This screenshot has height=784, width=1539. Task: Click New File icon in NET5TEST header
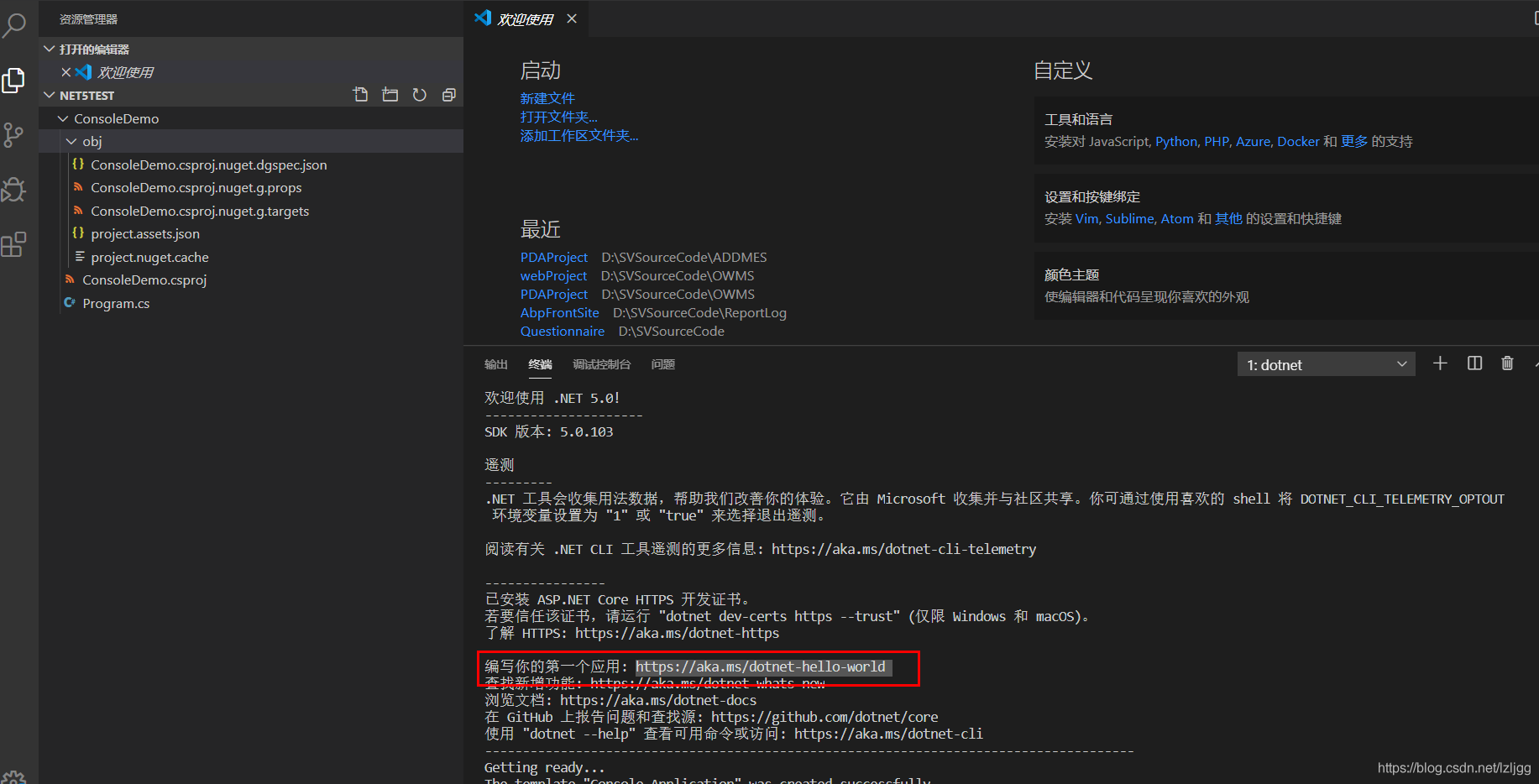(x=360, y=95)
